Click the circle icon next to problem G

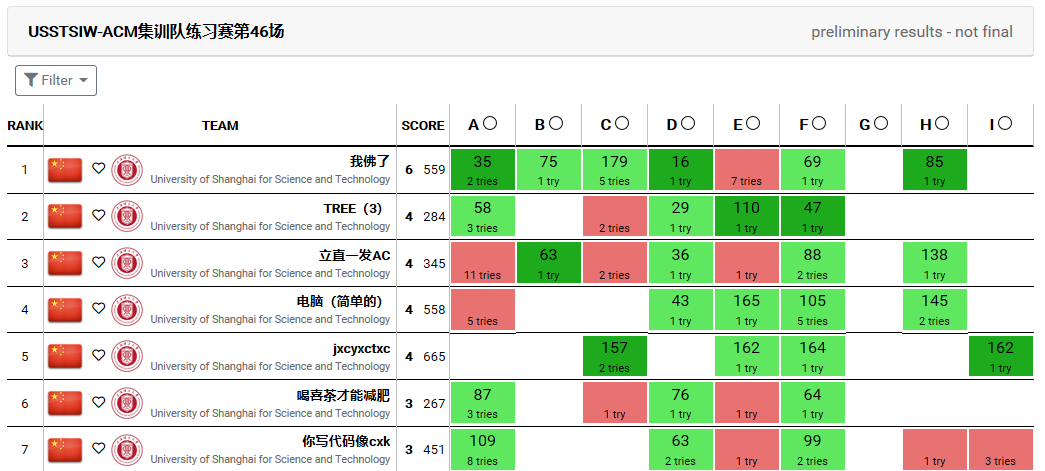click(881, 124)
